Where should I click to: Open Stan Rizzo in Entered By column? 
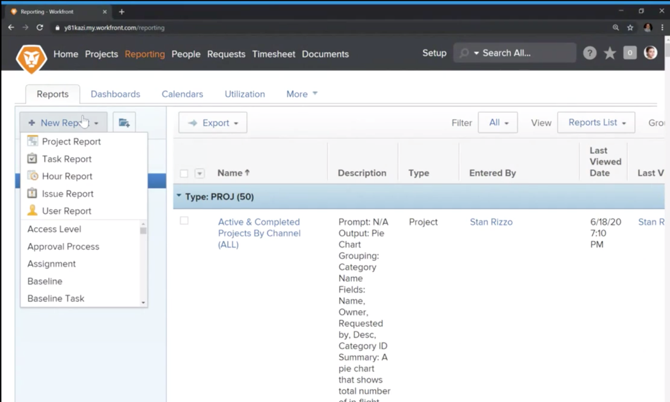491,222
